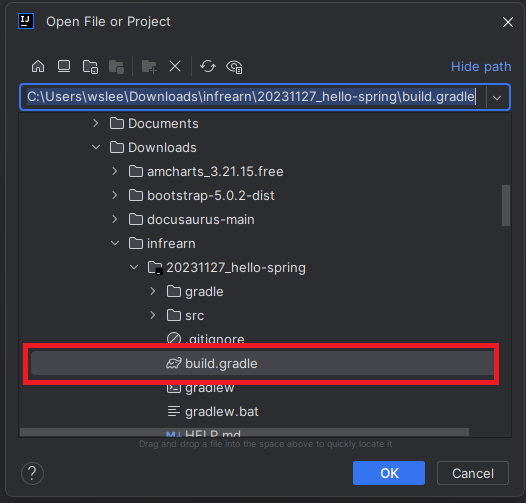Click the .gitignore file icon
The height and width of the screenshot is (503, 526).
pyautogui.click(x=174, y=338)
